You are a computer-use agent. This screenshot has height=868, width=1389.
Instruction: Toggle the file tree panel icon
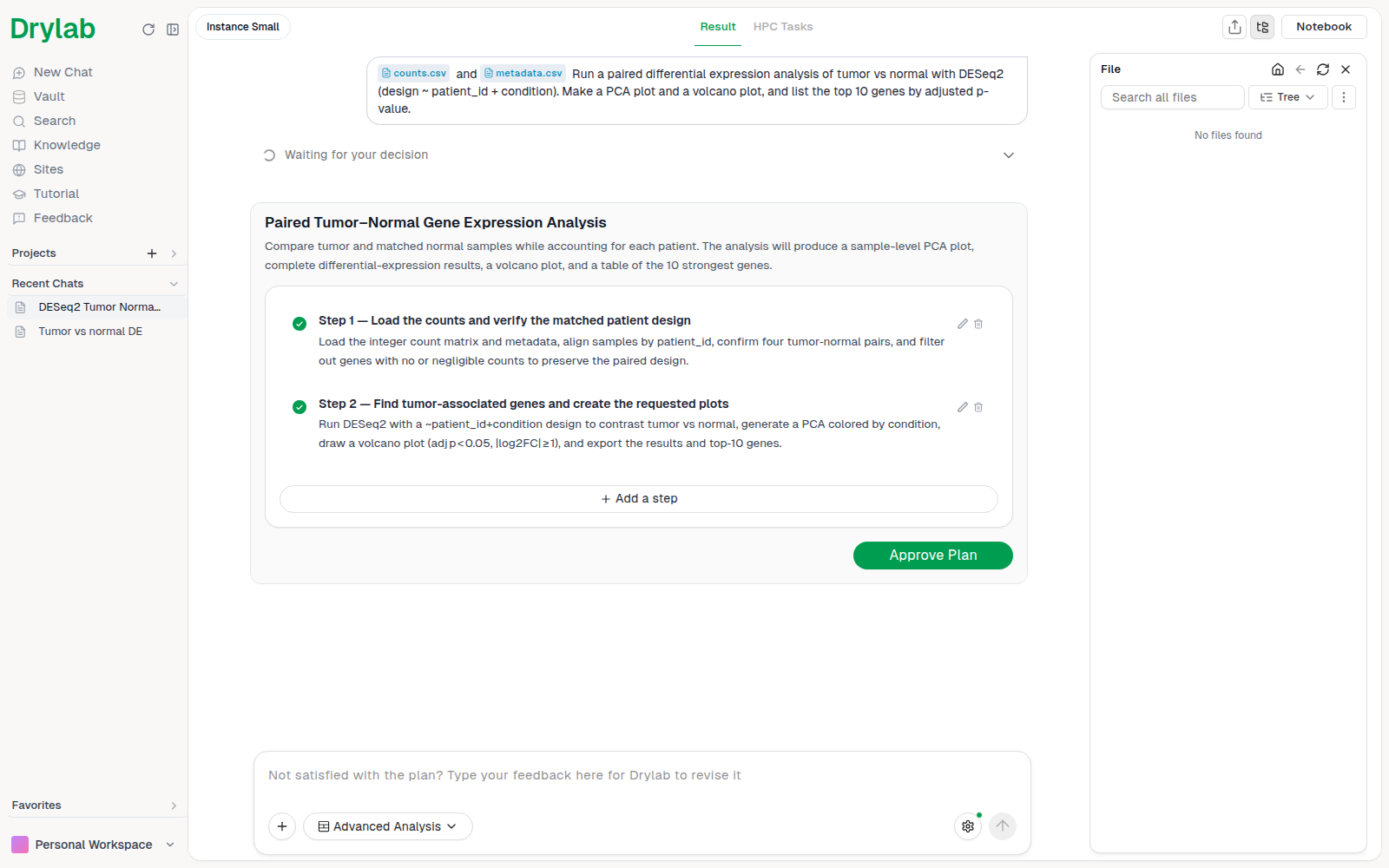coord(1262,27)
